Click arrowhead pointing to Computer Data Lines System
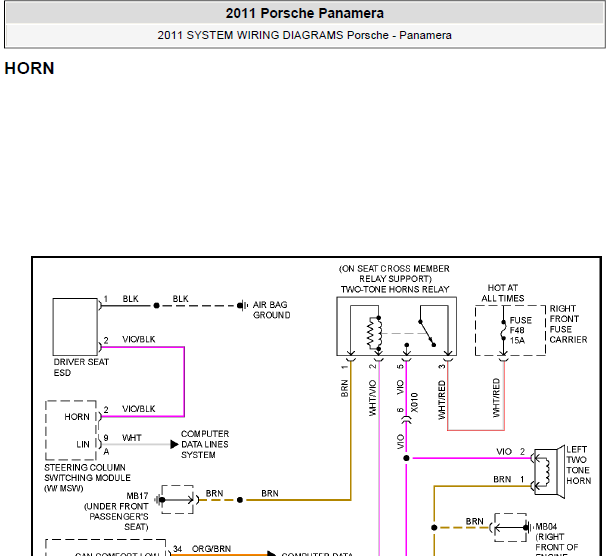 [175, 444]
